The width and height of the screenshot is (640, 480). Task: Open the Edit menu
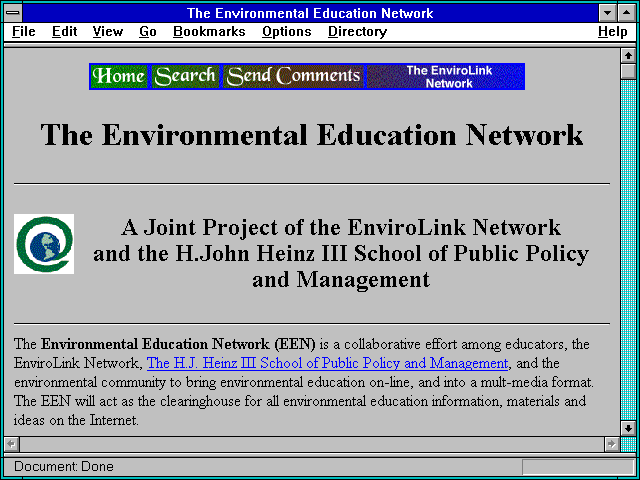pos(64,32)
